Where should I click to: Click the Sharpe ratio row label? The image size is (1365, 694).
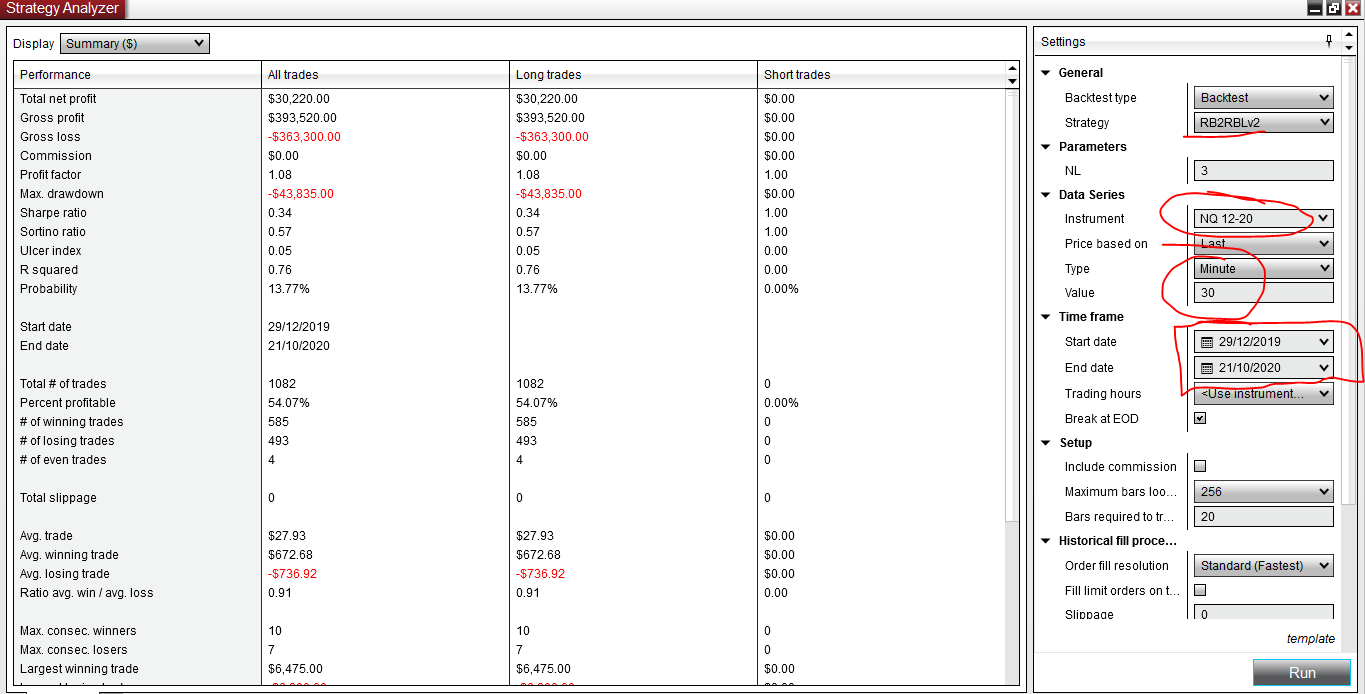point(53,213)
